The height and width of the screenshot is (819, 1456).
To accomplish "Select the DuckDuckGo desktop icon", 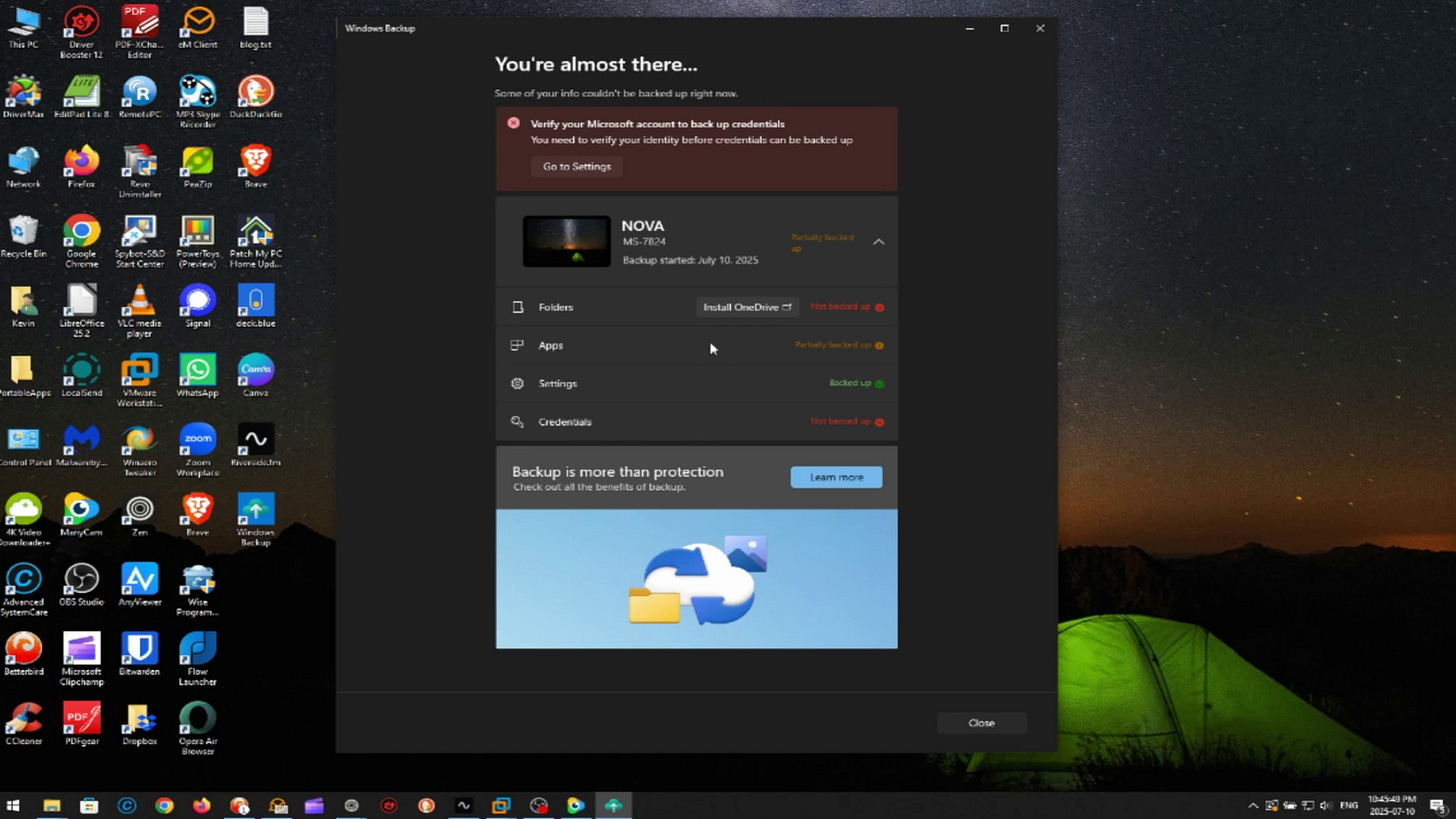I will 256,98.
